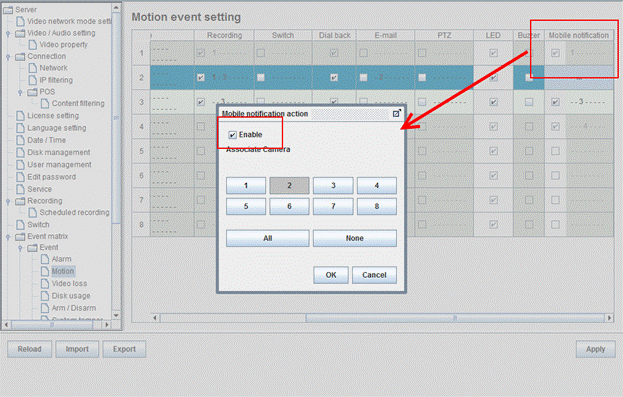Toggle LED checkbox in row 3
This screenshot has height=397, width=623.
click(493, 102)
